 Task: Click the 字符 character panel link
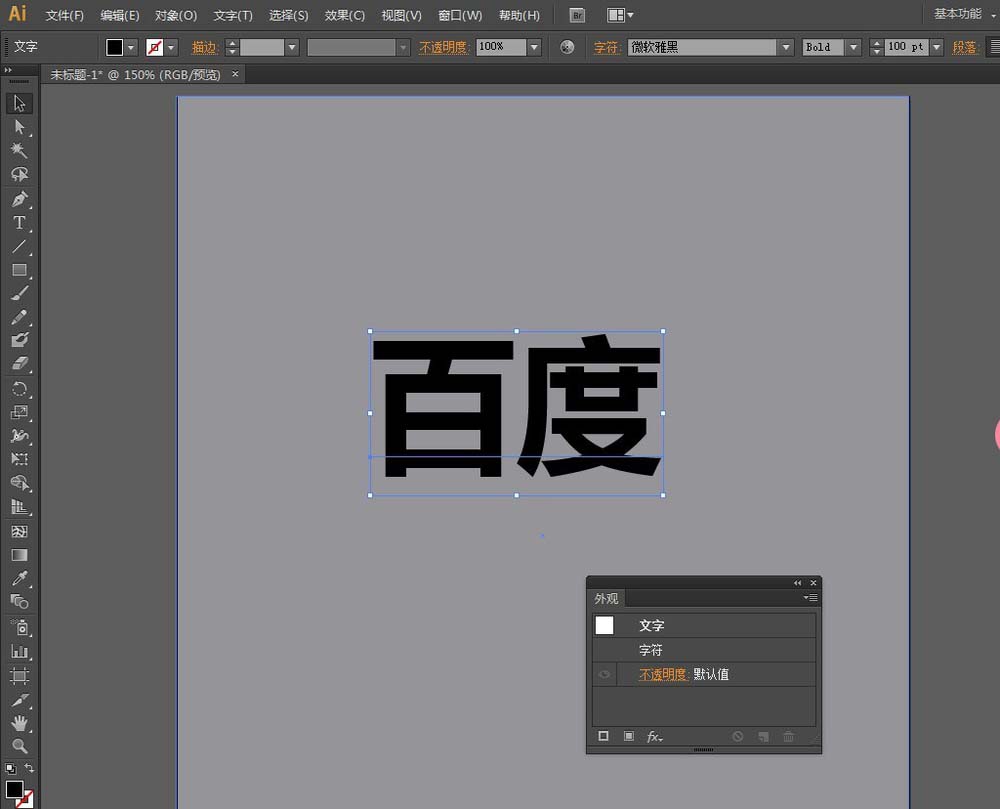pyautogui.click(x=607, y=47)
